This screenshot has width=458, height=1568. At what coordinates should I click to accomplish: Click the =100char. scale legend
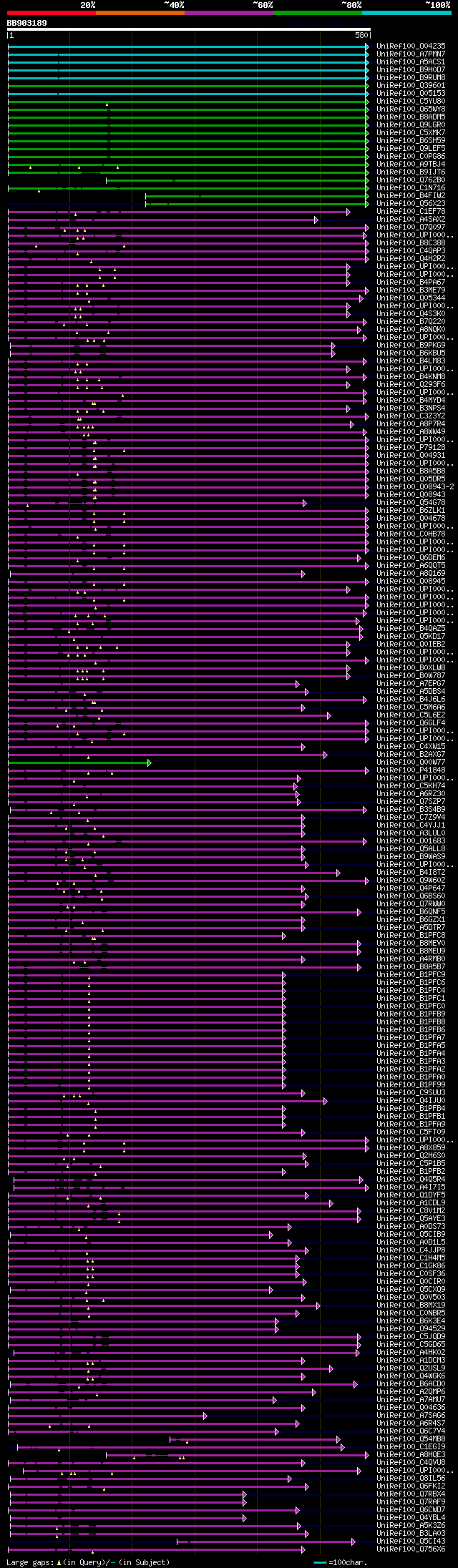341,1562
